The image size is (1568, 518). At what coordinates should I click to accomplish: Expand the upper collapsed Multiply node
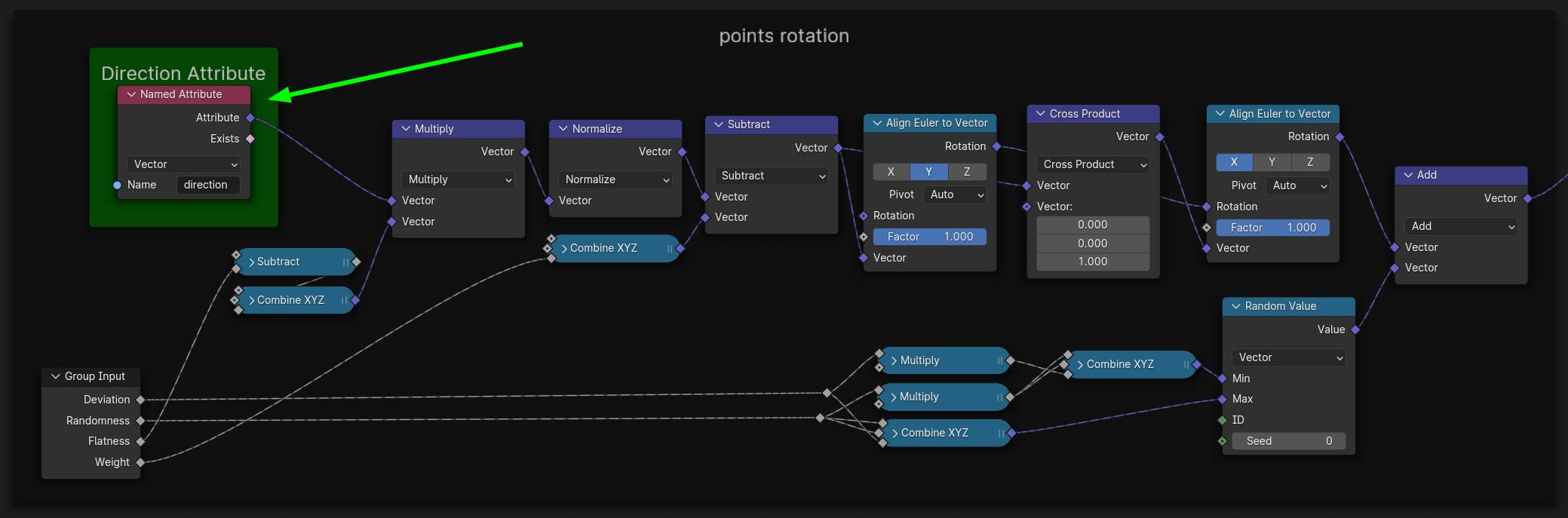coord(894,360)
